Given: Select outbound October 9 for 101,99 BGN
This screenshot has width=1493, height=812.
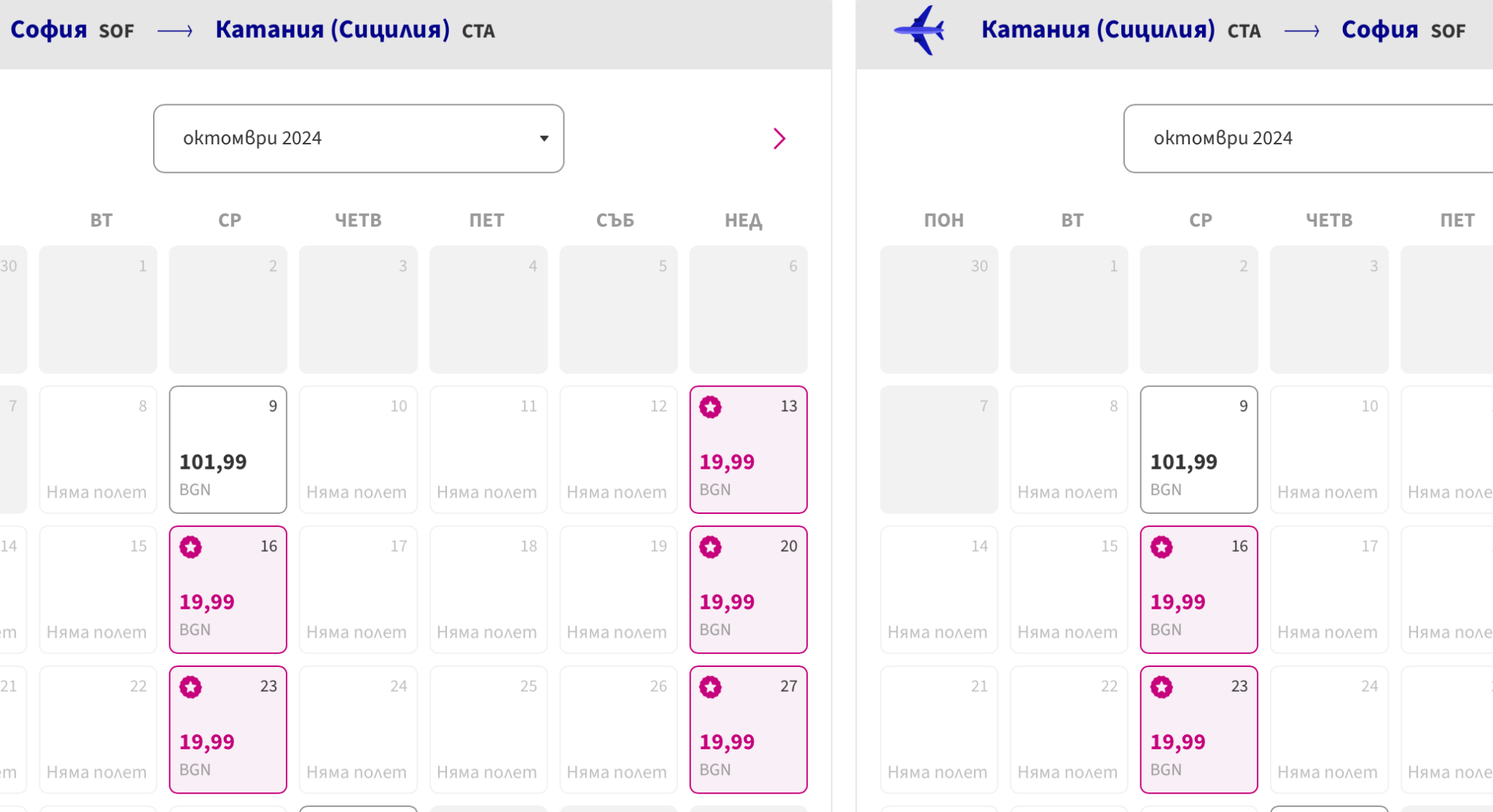Looking at the screenshot, I should click(228, 450).
